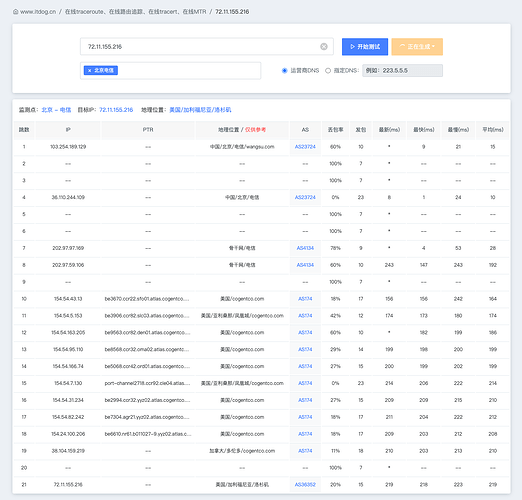Open AS4134 link in hop 7
522x500 pixels.
[305, 248]
